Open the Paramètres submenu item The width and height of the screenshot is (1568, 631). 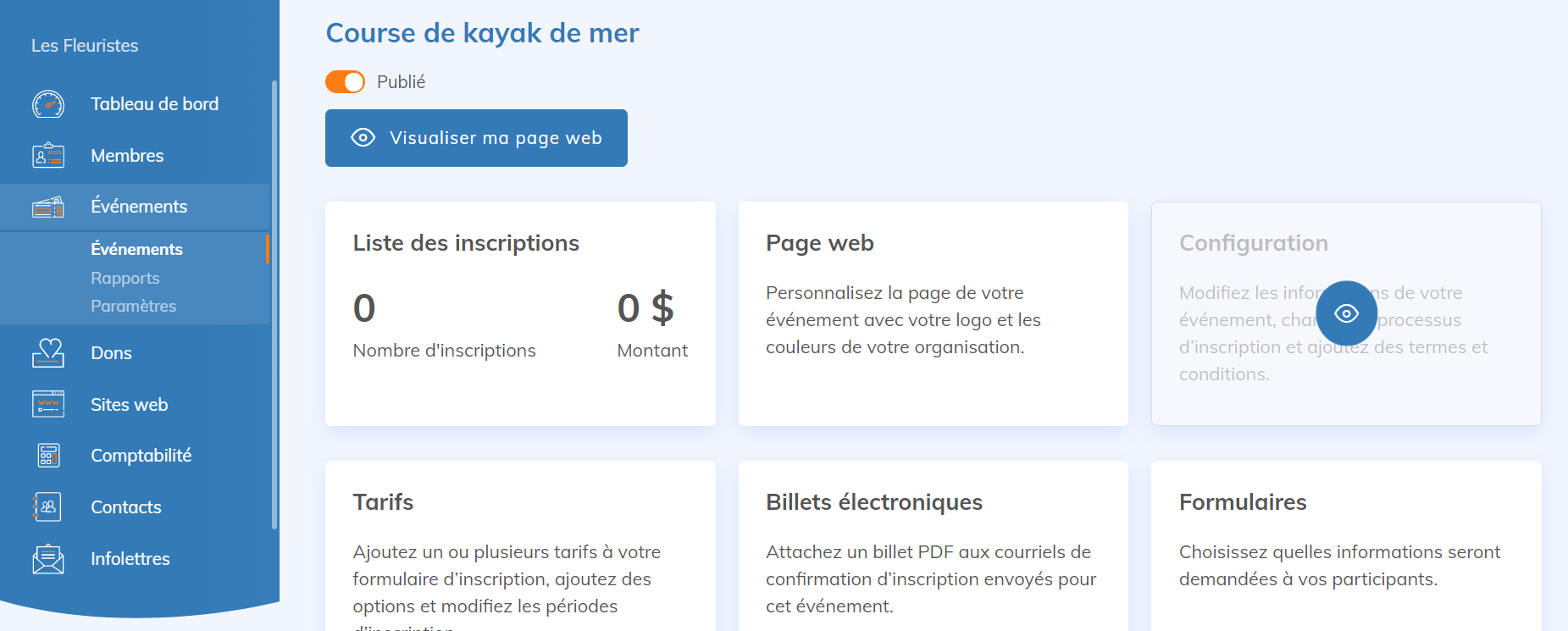point(134,306)
